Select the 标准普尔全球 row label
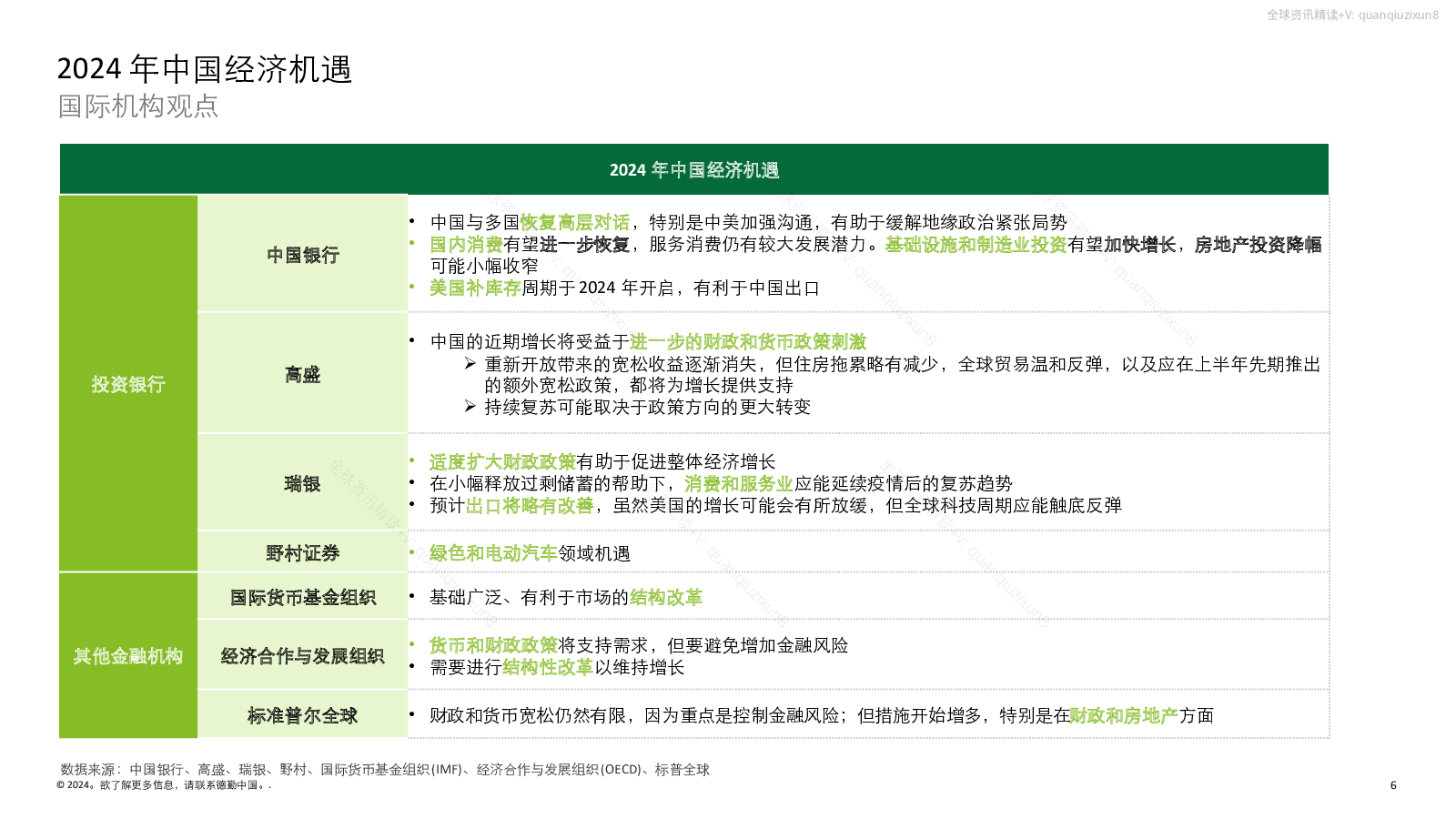This screenshot has width=1456, height=819. pyautogui.click(x=302, y=716)
